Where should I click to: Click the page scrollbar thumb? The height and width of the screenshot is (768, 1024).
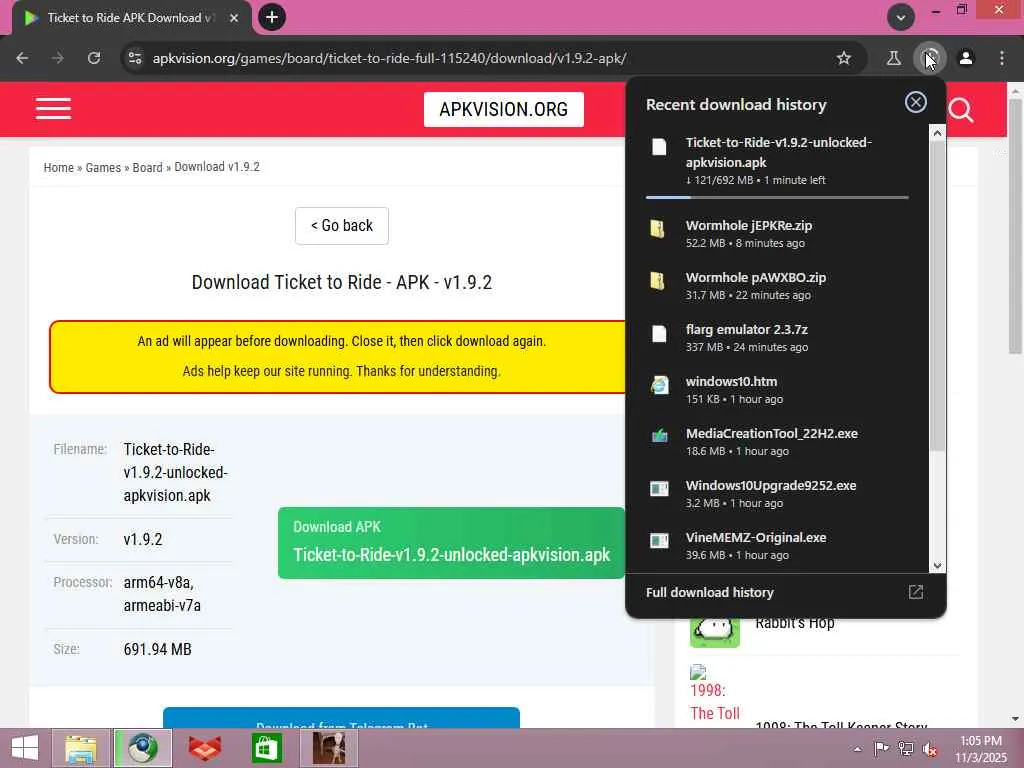pos(1015,225)
